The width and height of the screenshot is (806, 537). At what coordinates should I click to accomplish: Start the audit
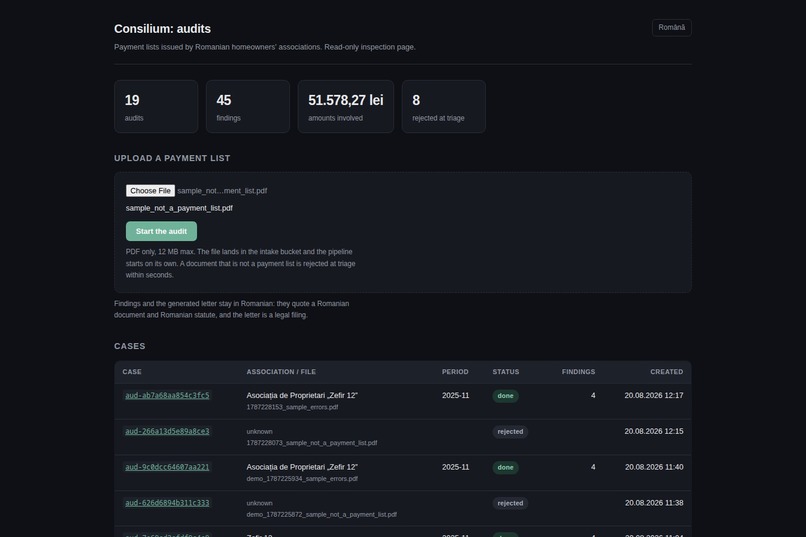[161, 231]
